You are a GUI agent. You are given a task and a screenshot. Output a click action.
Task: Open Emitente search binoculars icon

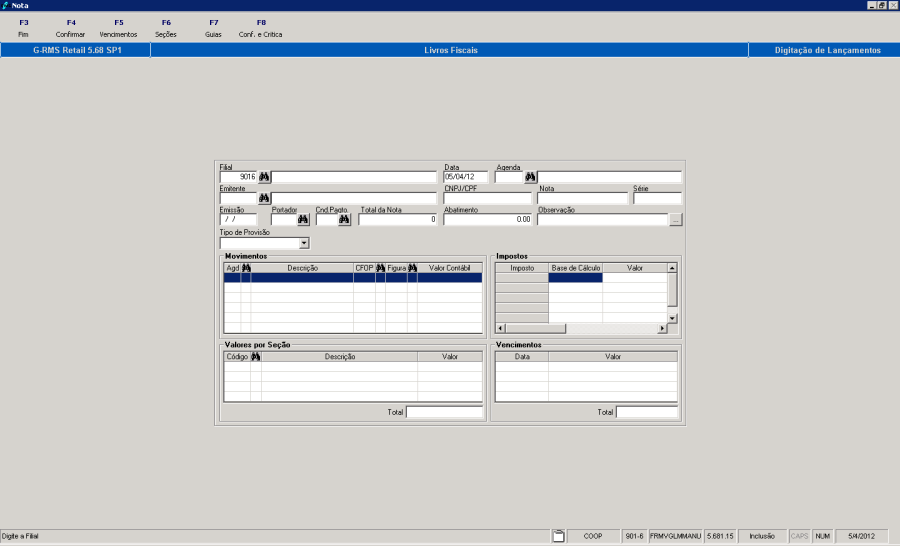[264, 198]
